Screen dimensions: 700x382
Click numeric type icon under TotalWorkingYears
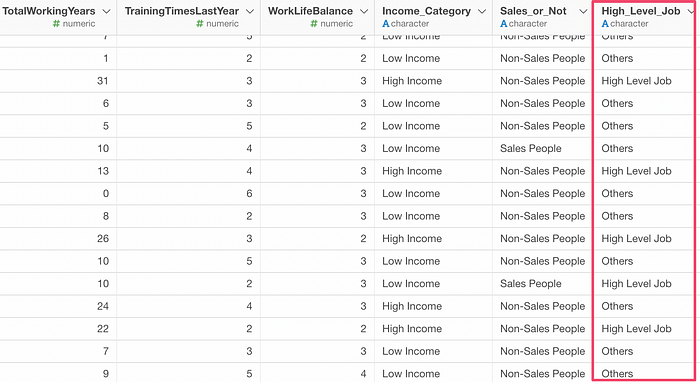tap(56, 24)
